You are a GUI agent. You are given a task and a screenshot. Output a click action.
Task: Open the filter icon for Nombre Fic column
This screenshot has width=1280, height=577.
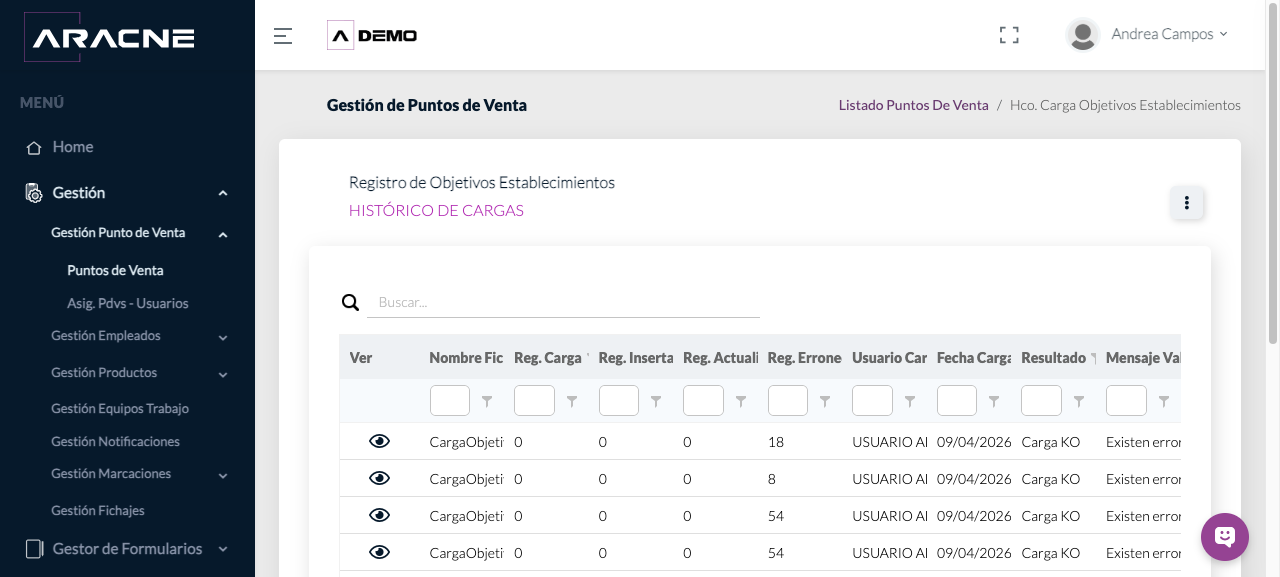coord(487,401)
